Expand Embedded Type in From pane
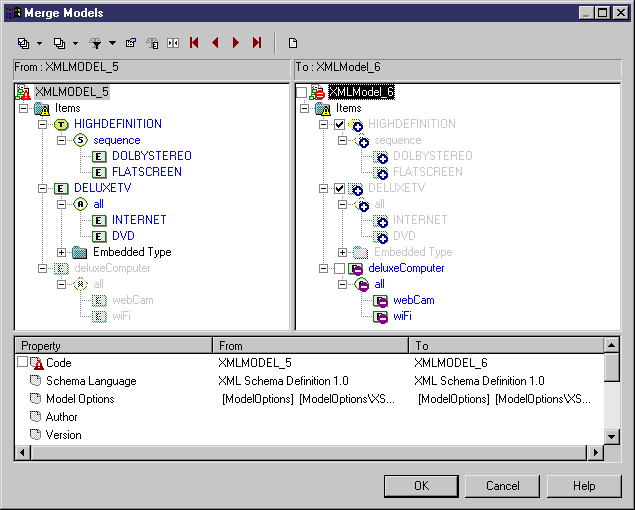Viewport: 635px width, 510px height. (62, 252)
